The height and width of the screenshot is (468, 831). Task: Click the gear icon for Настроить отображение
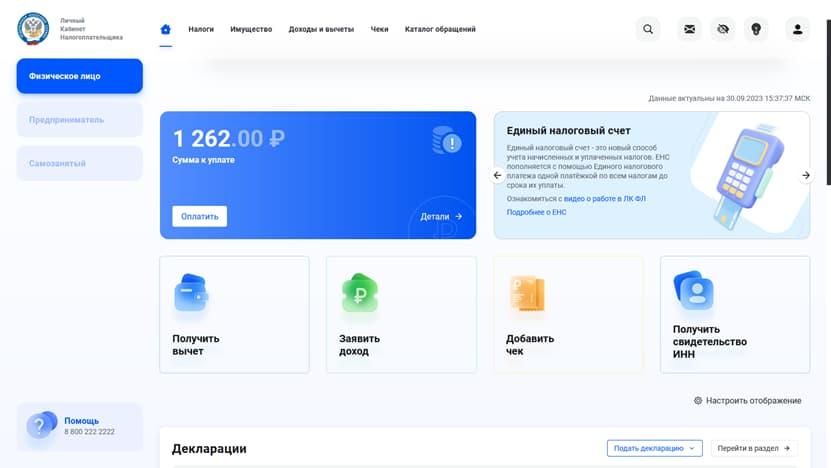pyautogui.click(x=698, y=400)
